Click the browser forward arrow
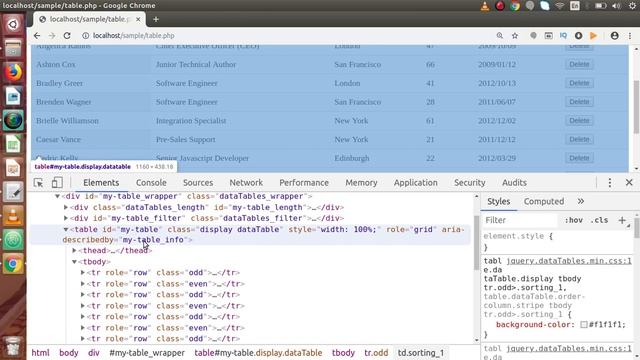The width and height of the screenshot is (640, 360). tap(52, 36)
